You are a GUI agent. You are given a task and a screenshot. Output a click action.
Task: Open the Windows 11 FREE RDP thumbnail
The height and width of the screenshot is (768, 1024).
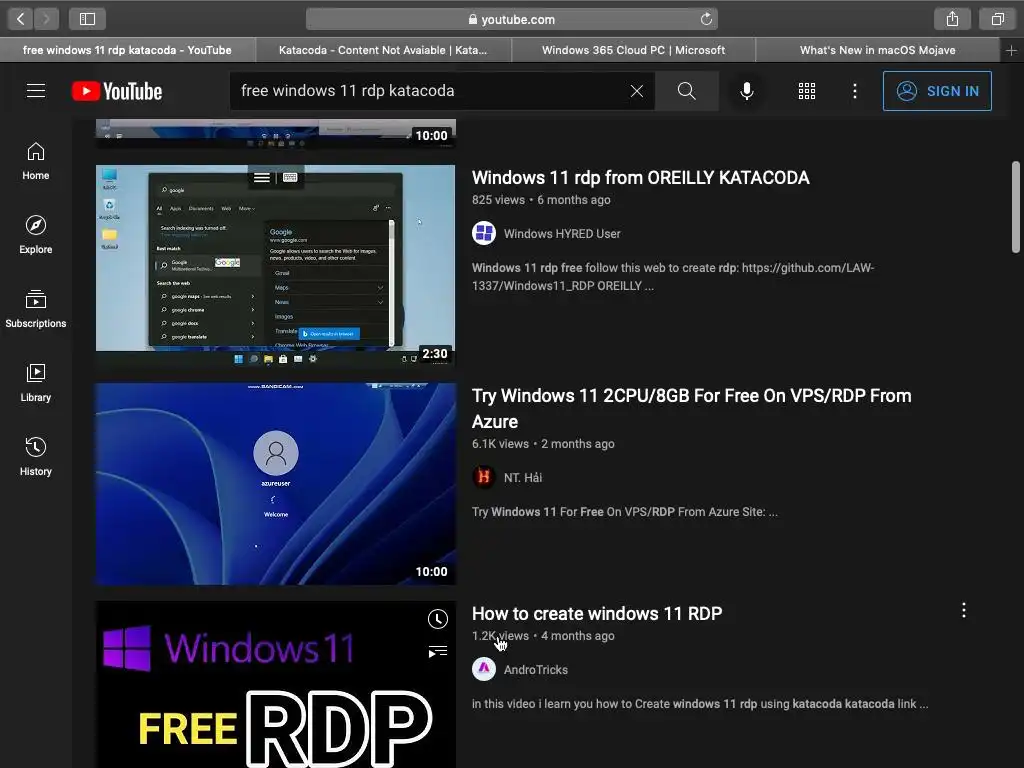tap(276, 684)
